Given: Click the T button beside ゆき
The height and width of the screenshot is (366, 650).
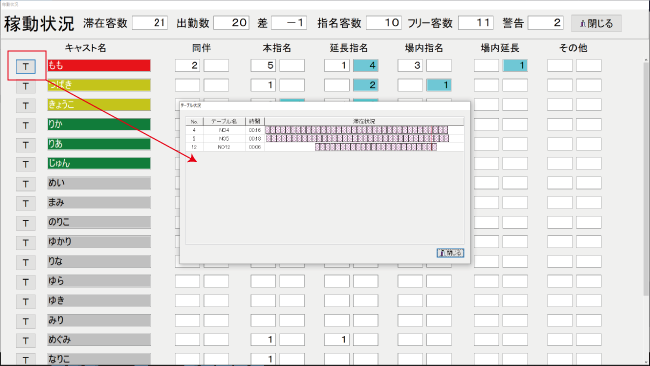Looking at the screenshot, I should [x=26, y=301].
